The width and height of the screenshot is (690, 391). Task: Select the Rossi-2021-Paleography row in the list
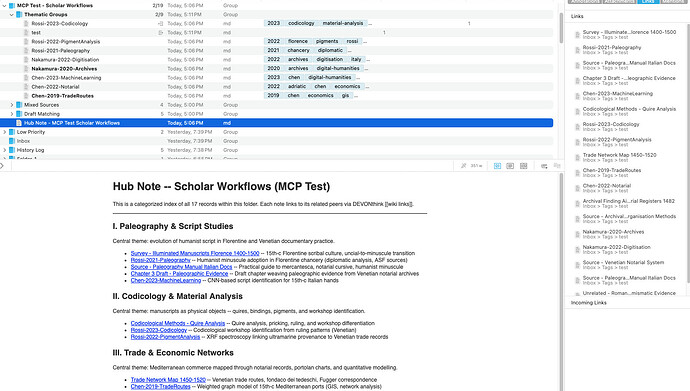(x=276, y=51)
